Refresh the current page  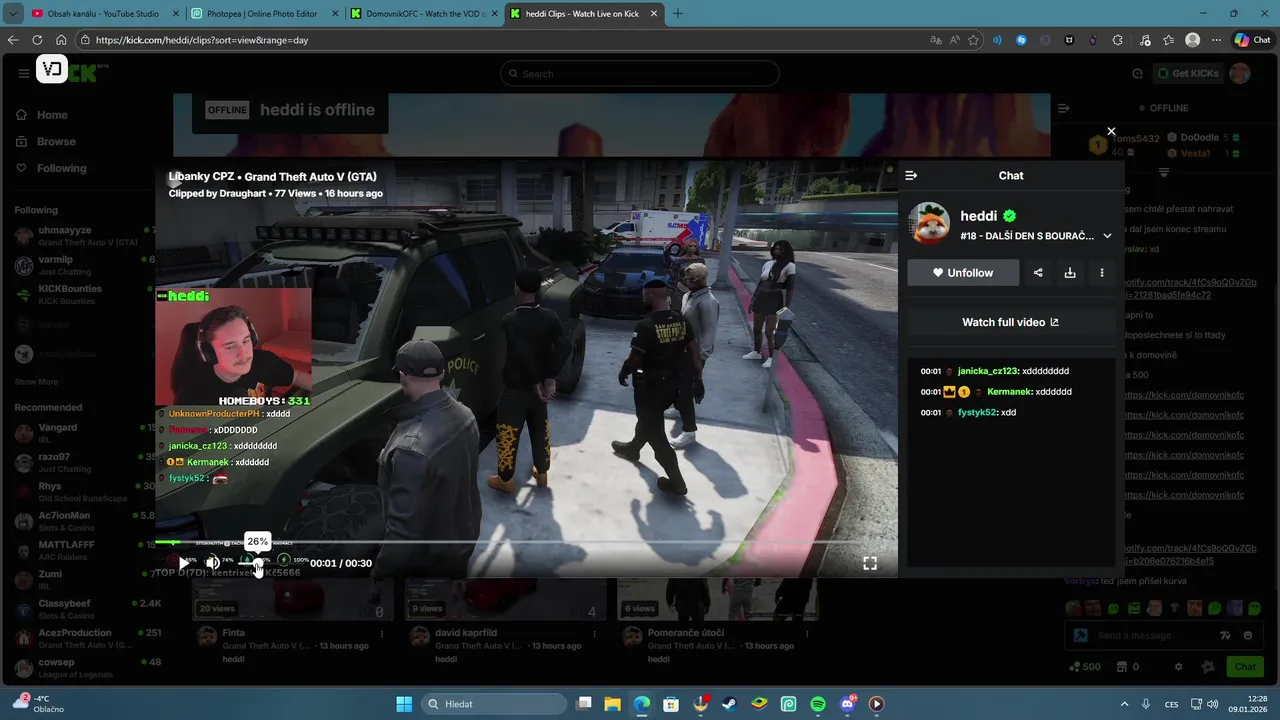click(x=37, y=40)
